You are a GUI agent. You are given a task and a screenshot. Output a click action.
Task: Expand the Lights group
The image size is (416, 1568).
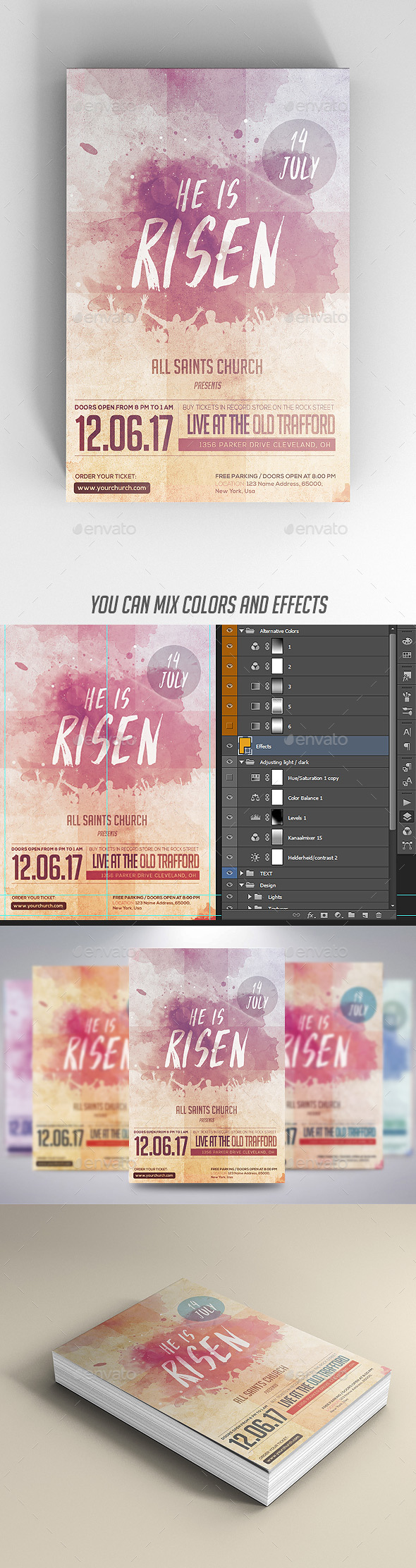[x=250, y=897]
